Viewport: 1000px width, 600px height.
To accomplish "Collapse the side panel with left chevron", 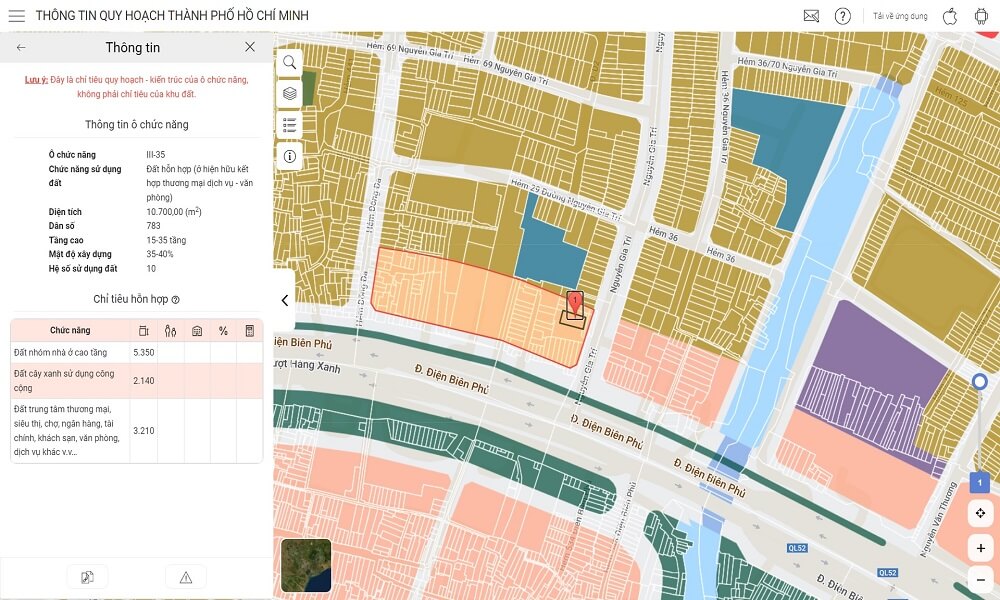I will click(x=284, y=300).
